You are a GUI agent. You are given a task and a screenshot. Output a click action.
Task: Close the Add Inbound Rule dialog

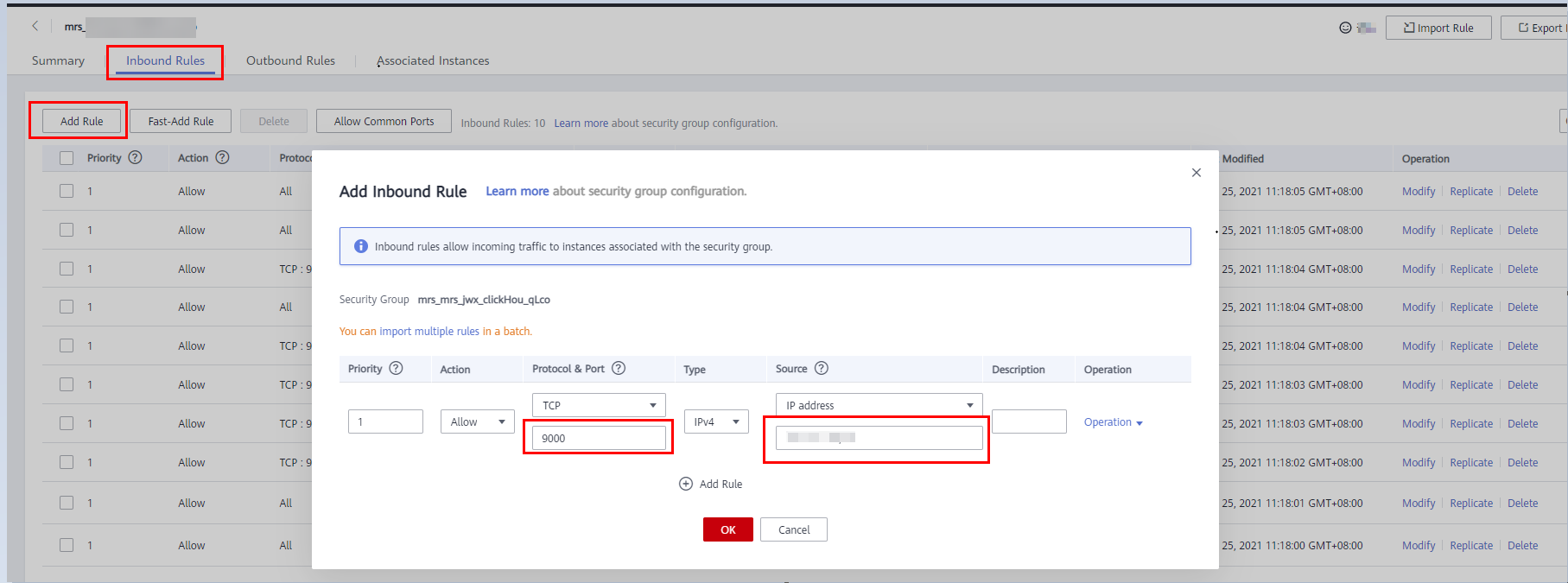pos(1197,173)
